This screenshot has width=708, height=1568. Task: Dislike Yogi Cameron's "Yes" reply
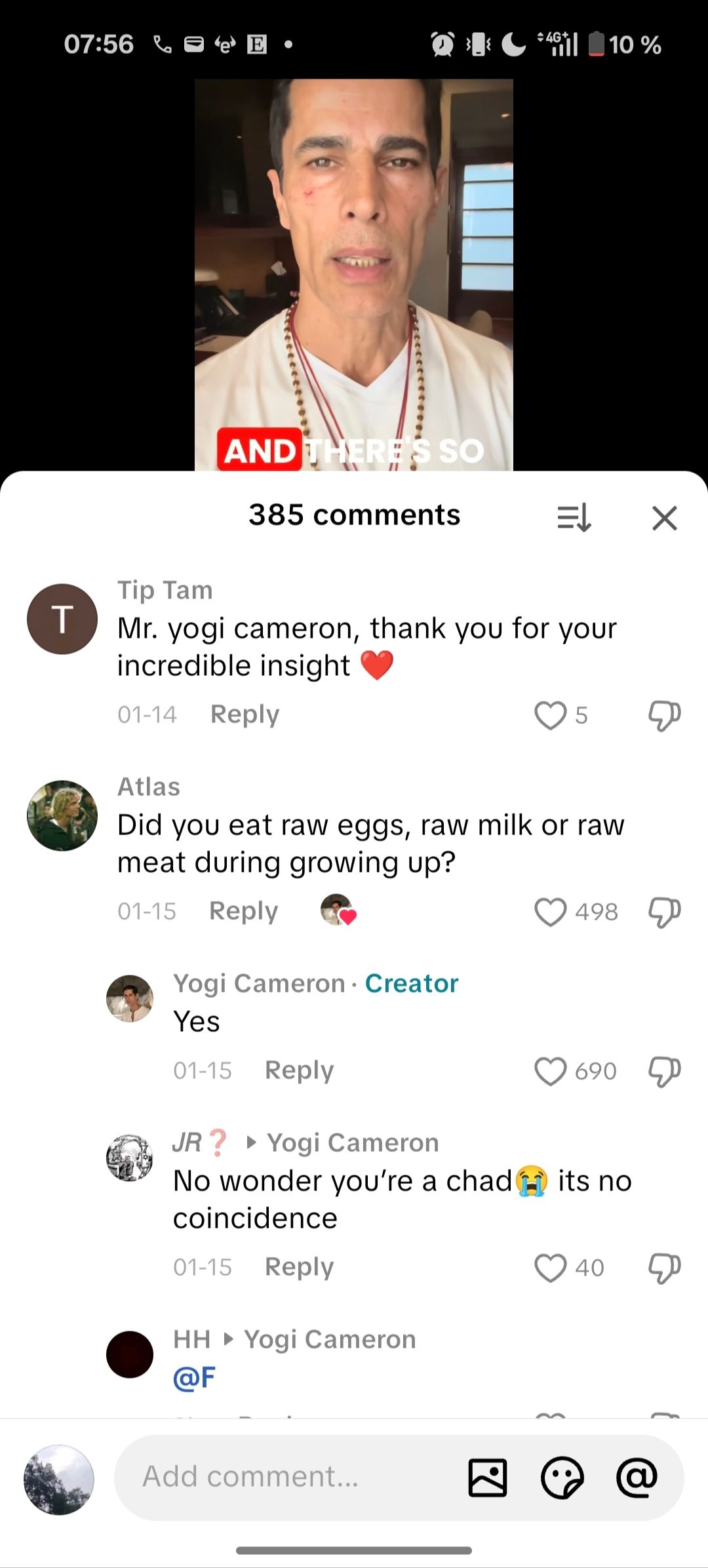(x=664, y=1071)
